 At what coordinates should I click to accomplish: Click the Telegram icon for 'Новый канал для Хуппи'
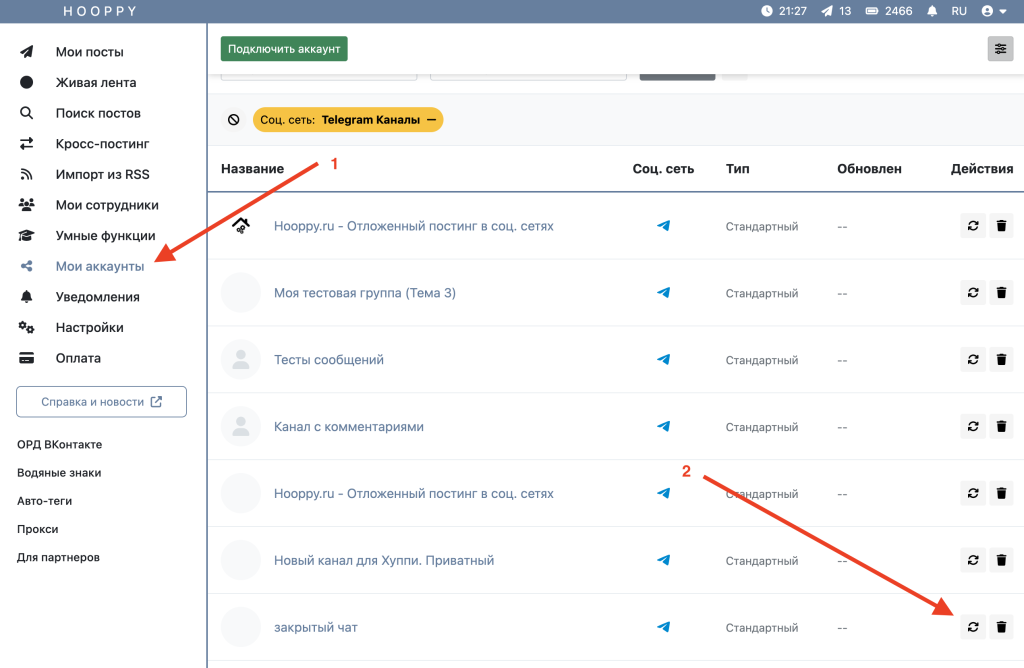point(663,560)
